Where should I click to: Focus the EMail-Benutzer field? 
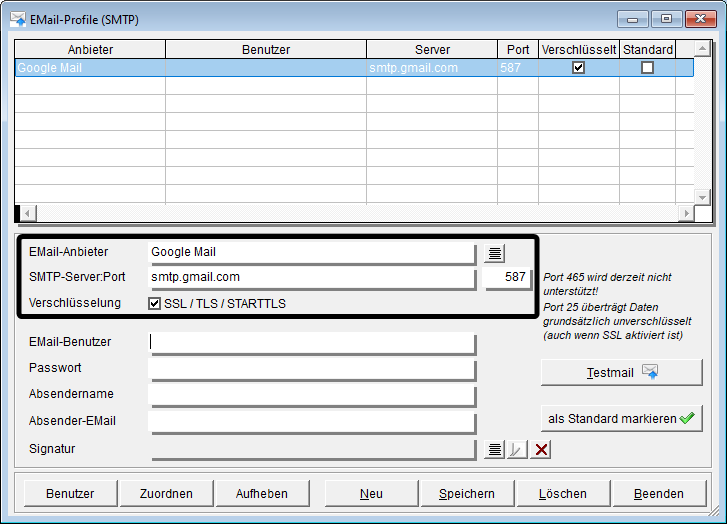click(x=312, y=343)
